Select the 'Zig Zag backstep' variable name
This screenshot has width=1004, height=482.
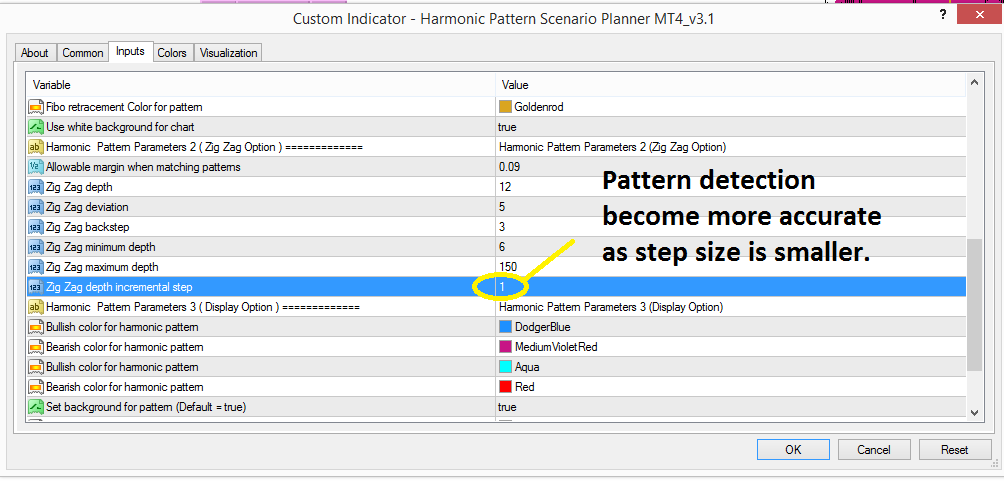point(86,227)
